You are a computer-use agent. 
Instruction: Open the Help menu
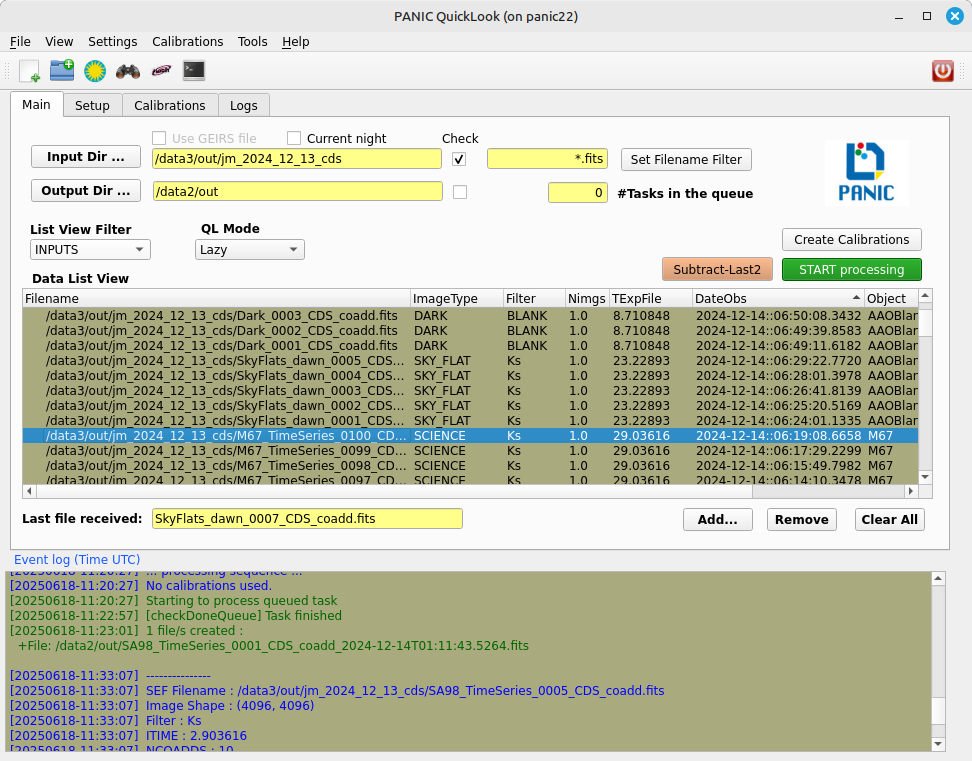pyautogui.click(x=295, y=42)
